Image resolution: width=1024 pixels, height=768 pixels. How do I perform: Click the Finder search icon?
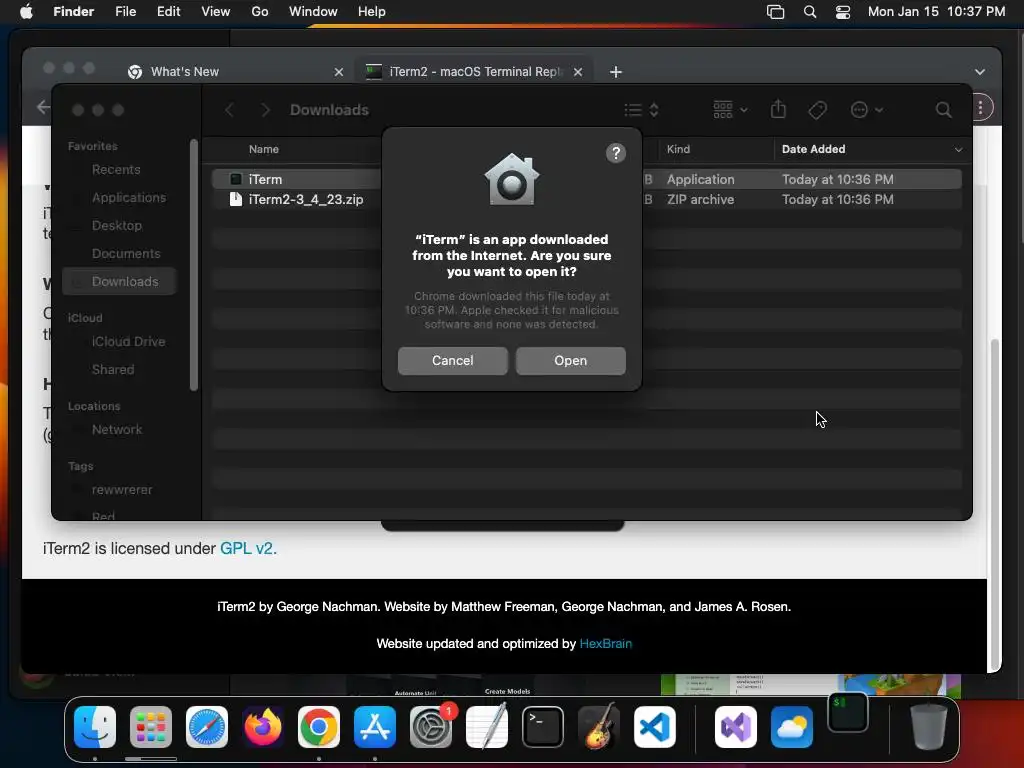(x=943, y=110)
